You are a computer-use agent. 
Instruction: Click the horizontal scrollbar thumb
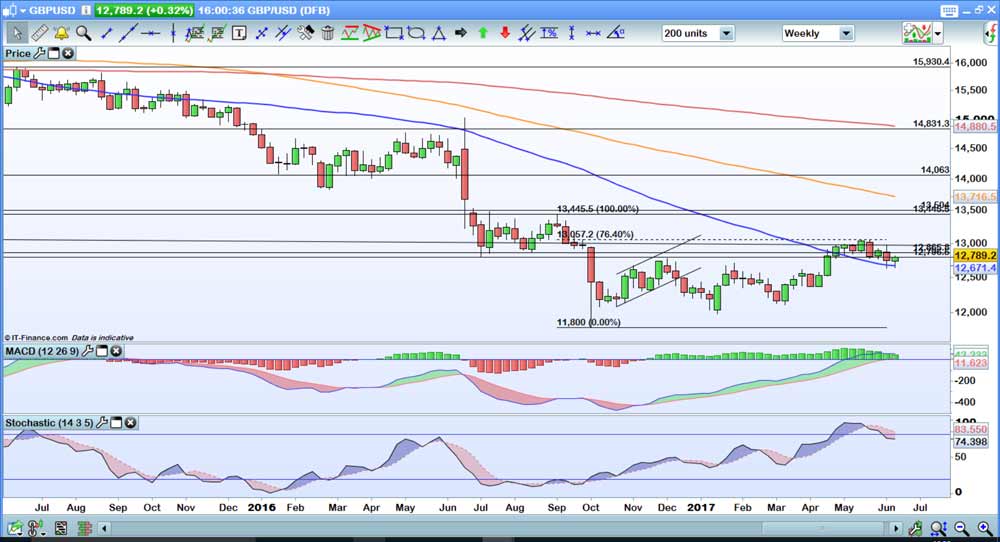tap(823, 528)
